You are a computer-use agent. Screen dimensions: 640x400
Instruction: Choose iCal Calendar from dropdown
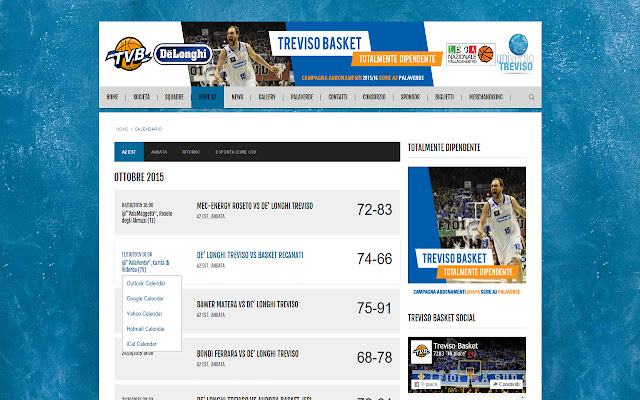pos(141,344)
